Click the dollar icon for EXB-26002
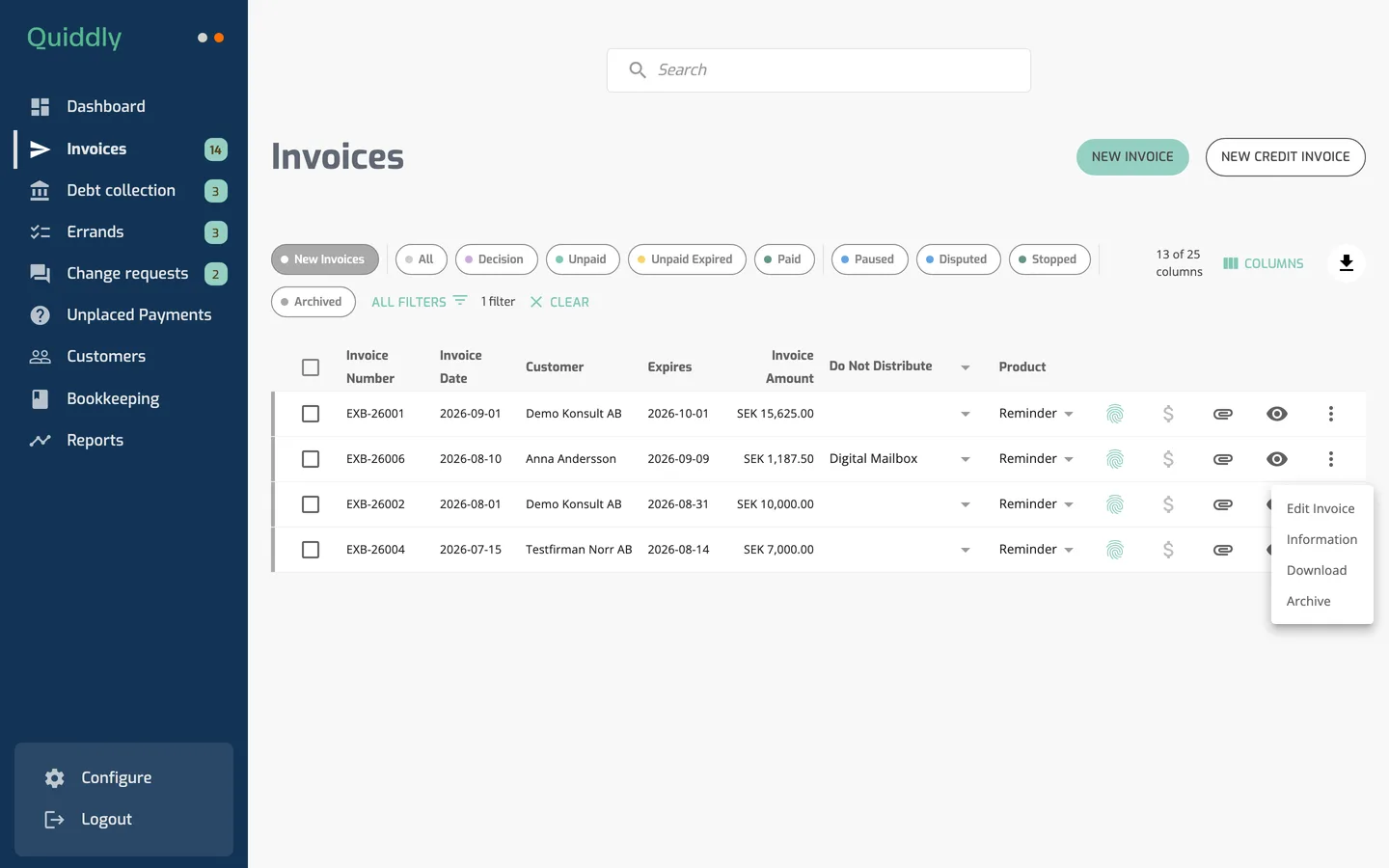 (1168, 504)
